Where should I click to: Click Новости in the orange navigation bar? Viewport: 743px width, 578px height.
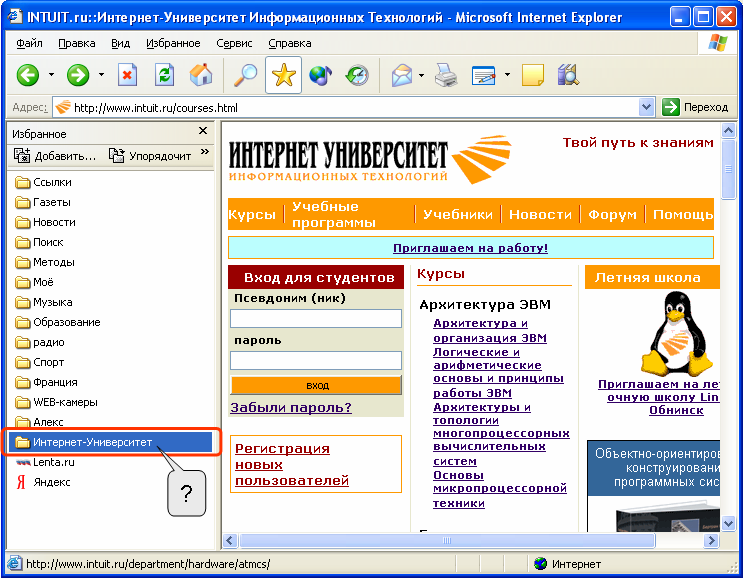point(540,215)
